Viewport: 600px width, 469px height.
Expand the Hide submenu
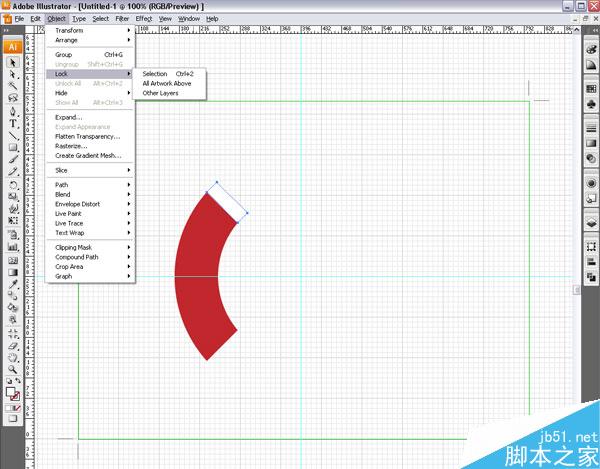point(90,93)
